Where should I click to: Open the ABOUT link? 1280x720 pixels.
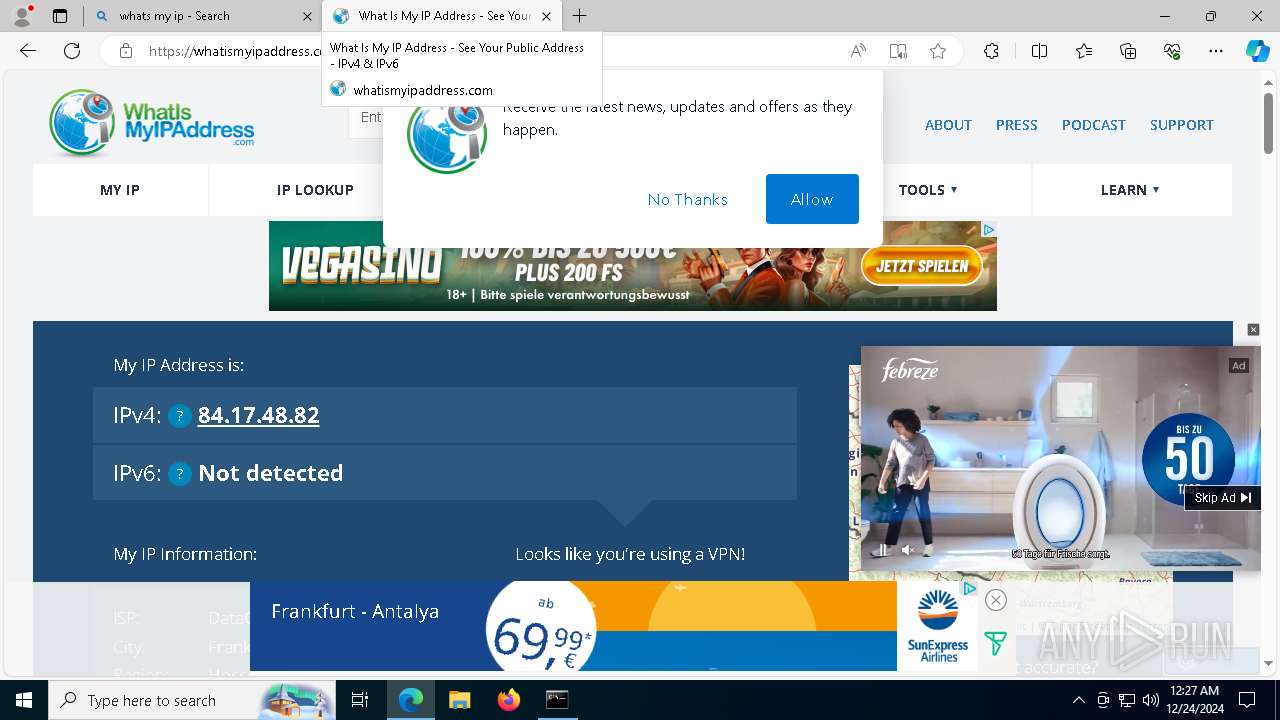coord(948,125)
